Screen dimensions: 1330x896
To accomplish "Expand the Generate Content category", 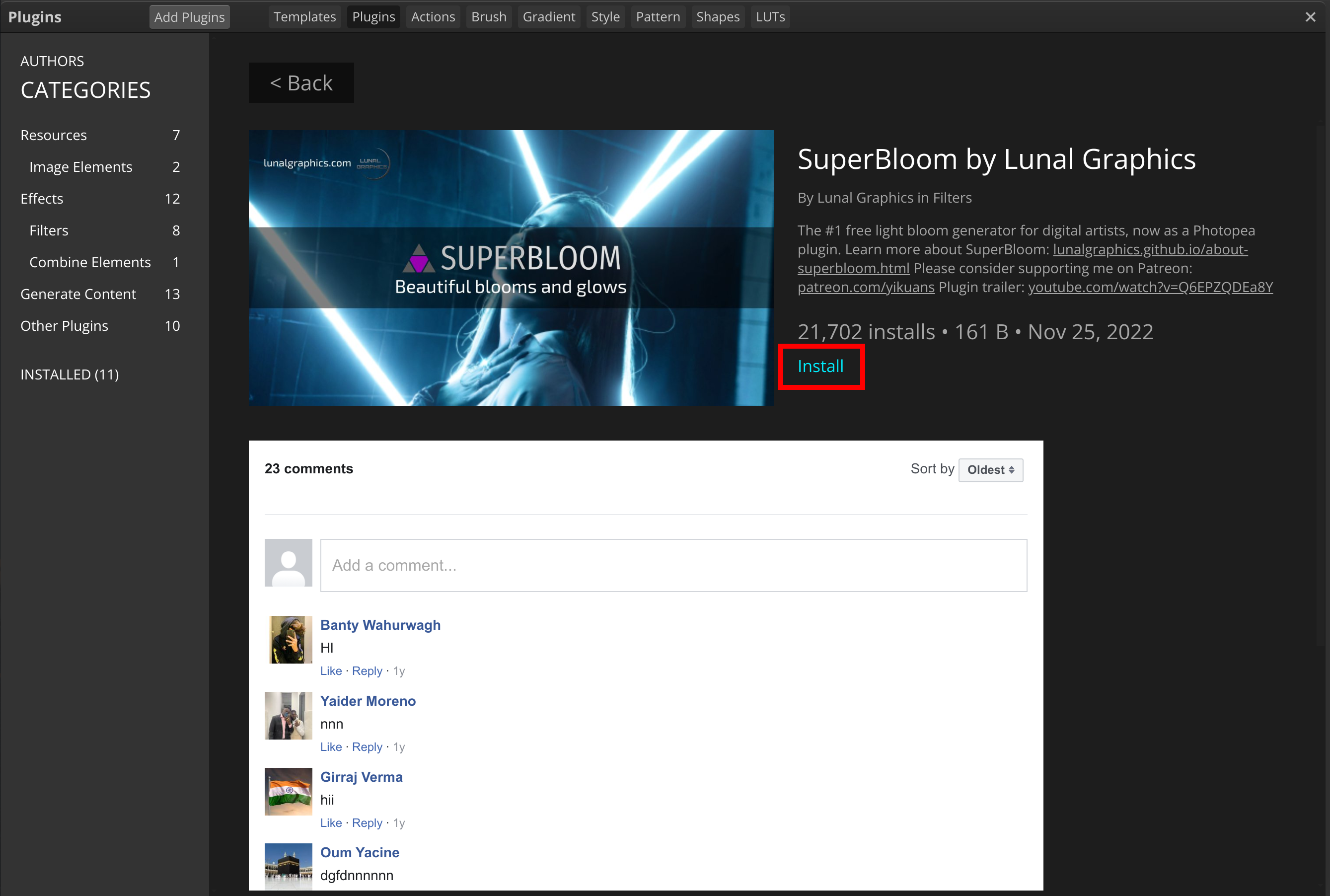I will point(78,293).
